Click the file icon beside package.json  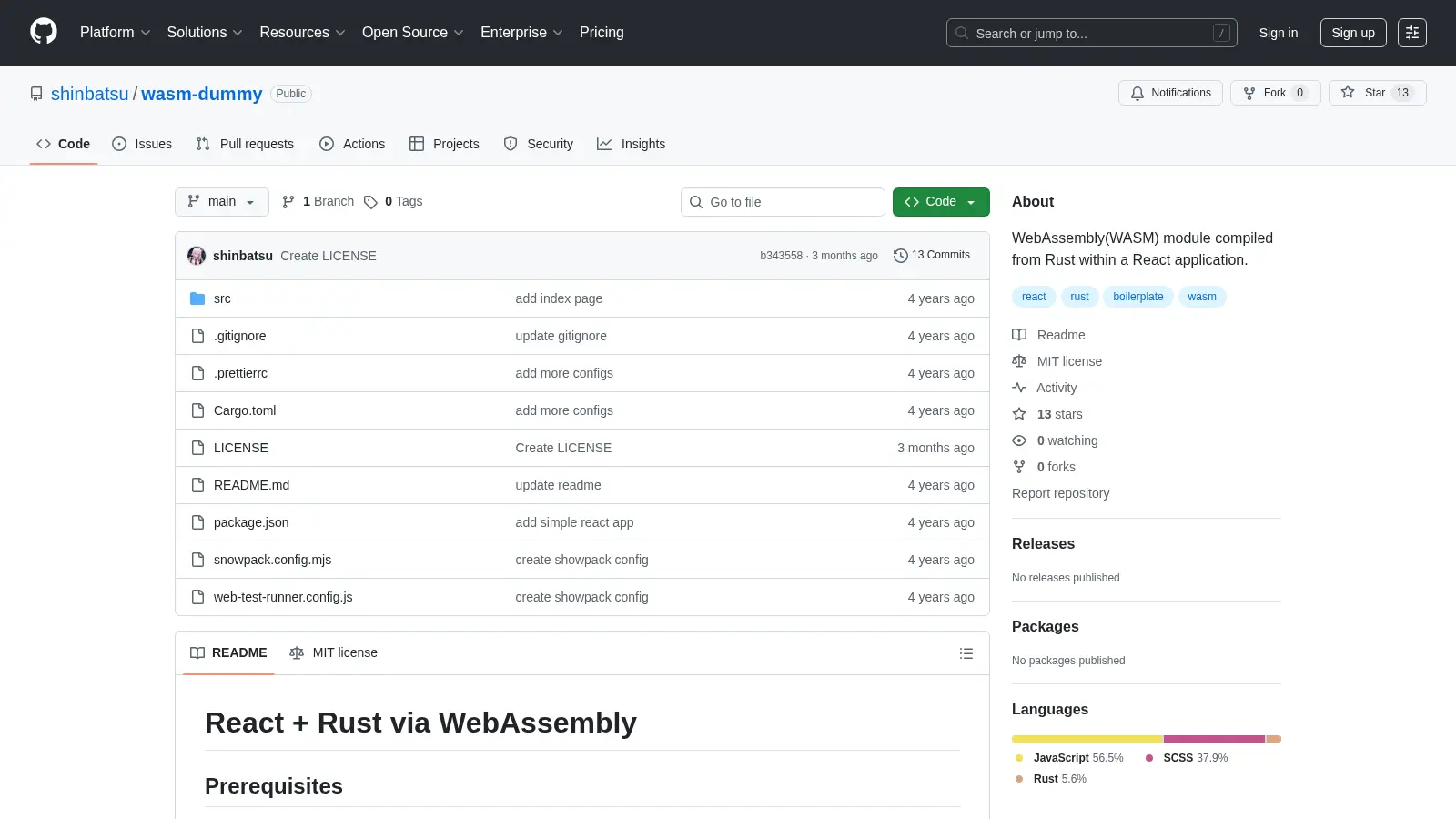197,522
